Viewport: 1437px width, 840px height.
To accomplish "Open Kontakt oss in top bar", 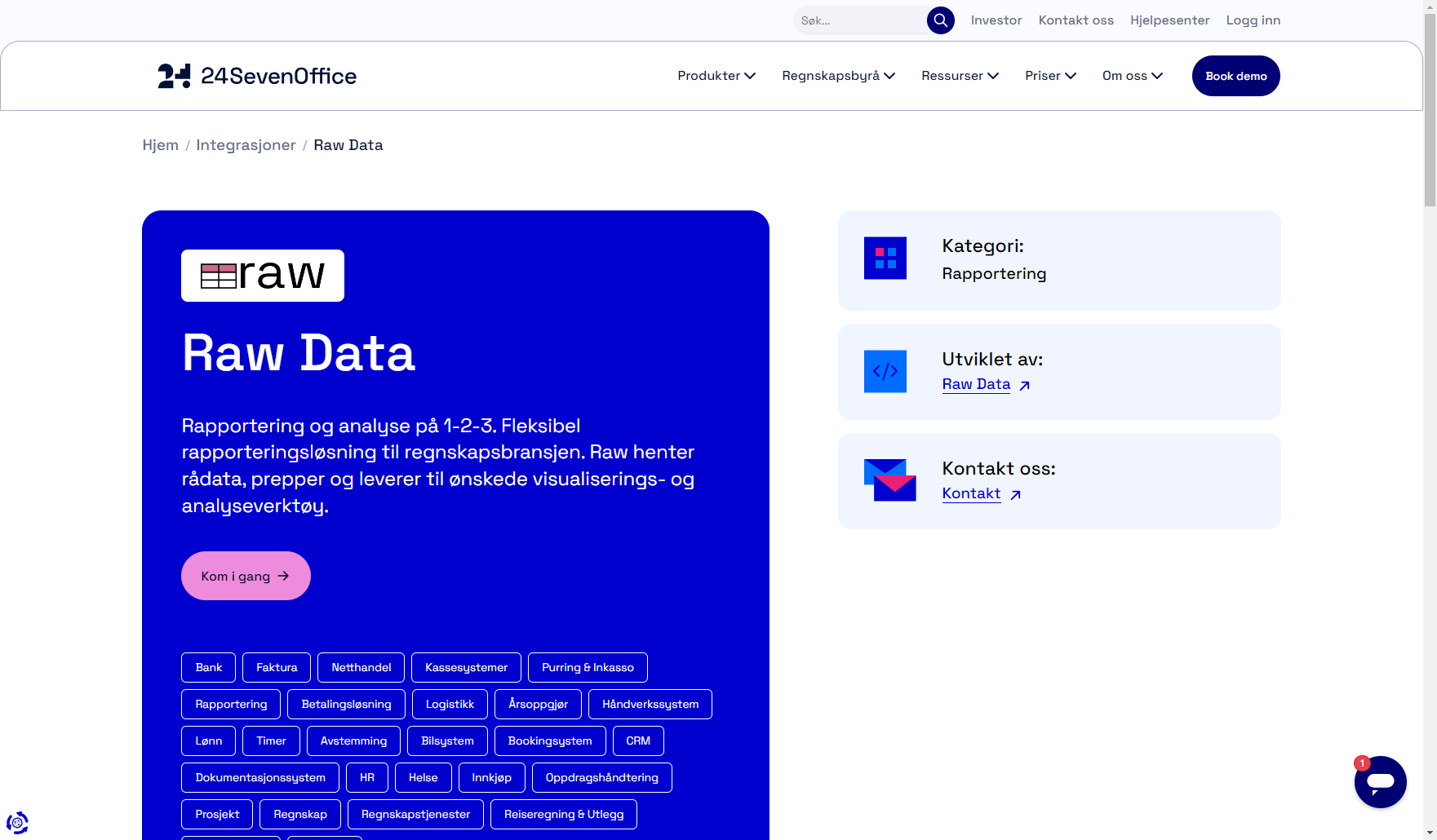I will tap(1076, 20).
